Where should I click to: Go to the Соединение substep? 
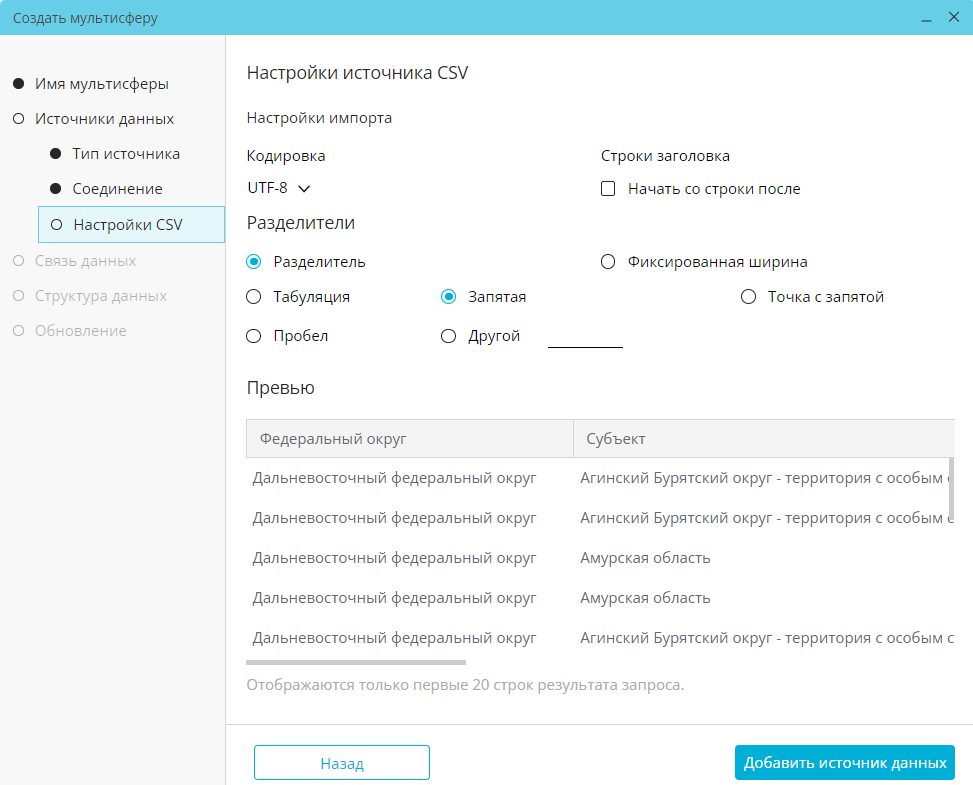pyautogui.click(x=117, y=189)
